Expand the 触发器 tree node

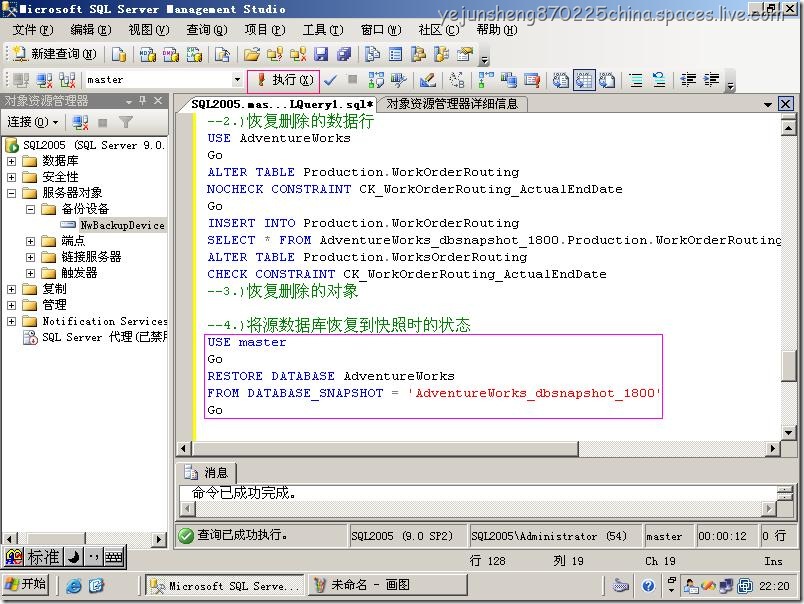click(x=30, y=273)
